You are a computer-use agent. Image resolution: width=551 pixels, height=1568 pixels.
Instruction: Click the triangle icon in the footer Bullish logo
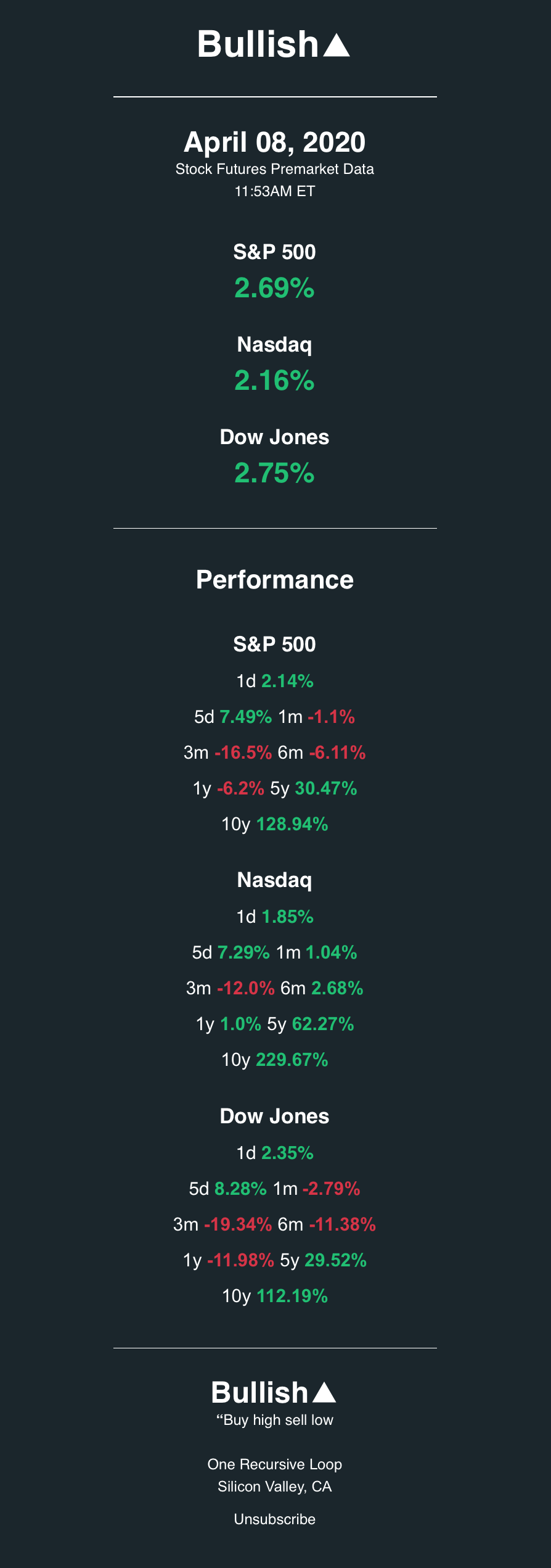click(324, 1393)
